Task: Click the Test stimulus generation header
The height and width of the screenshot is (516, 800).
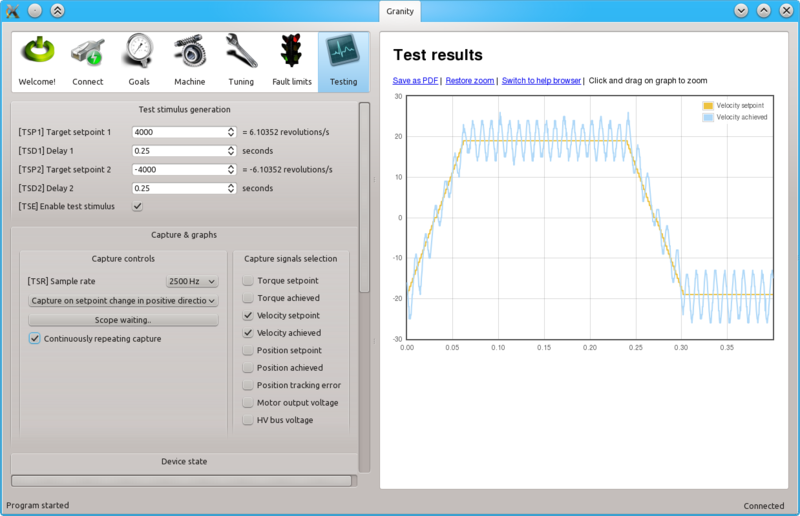Action: click(x=184, y=109)
